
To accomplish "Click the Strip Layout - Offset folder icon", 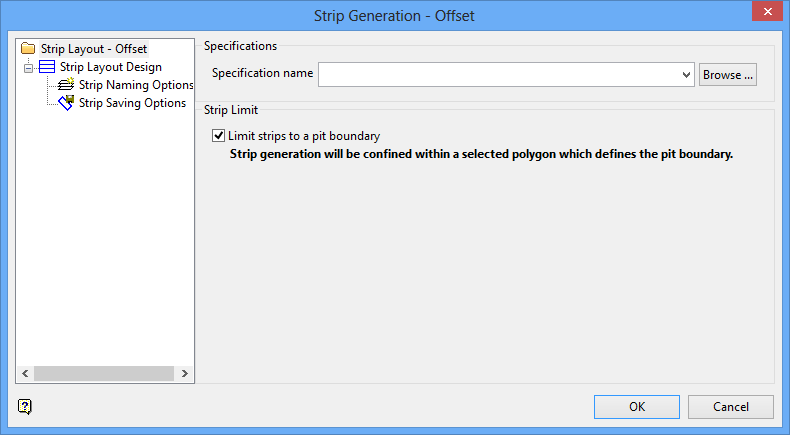I will 28,48.
